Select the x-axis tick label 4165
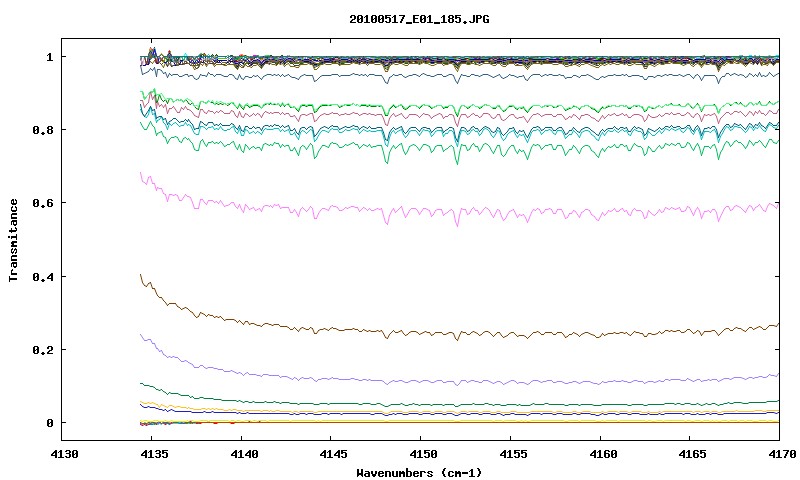800x480 pixels. pos(693,454)
